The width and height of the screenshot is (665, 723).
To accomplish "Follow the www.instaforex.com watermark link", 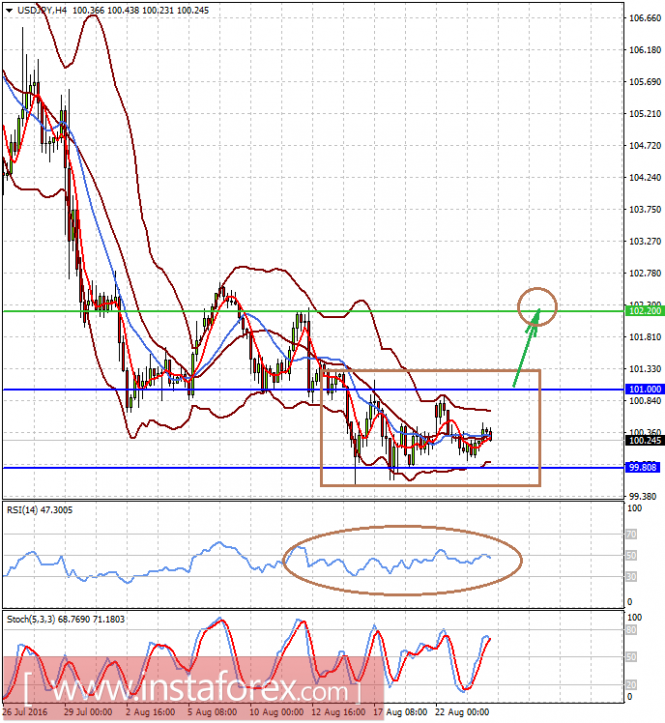I will (192, 690).
